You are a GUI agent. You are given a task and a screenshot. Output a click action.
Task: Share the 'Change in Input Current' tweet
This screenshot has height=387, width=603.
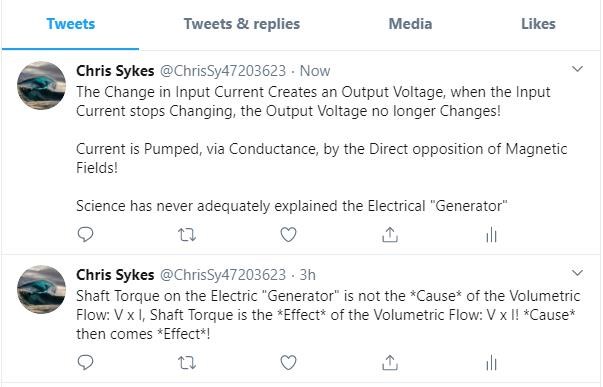coord(390,234)
